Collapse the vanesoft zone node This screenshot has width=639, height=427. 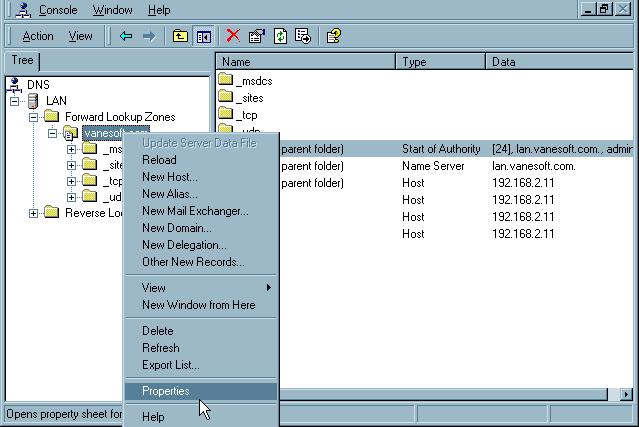tap(52, 133)
